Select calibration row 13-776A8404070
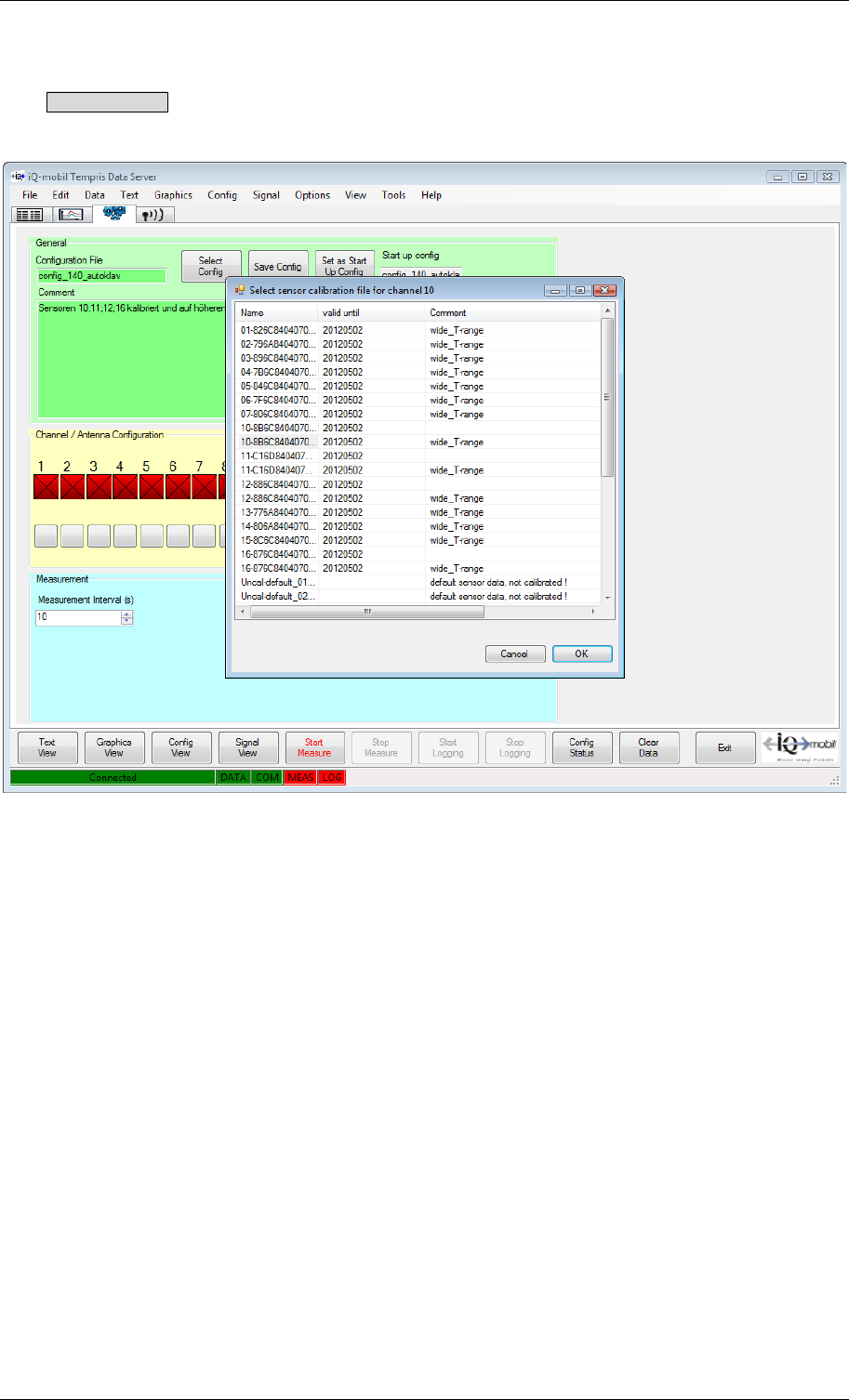This screenshot has width=849, height=1400. tap(418, 512)
